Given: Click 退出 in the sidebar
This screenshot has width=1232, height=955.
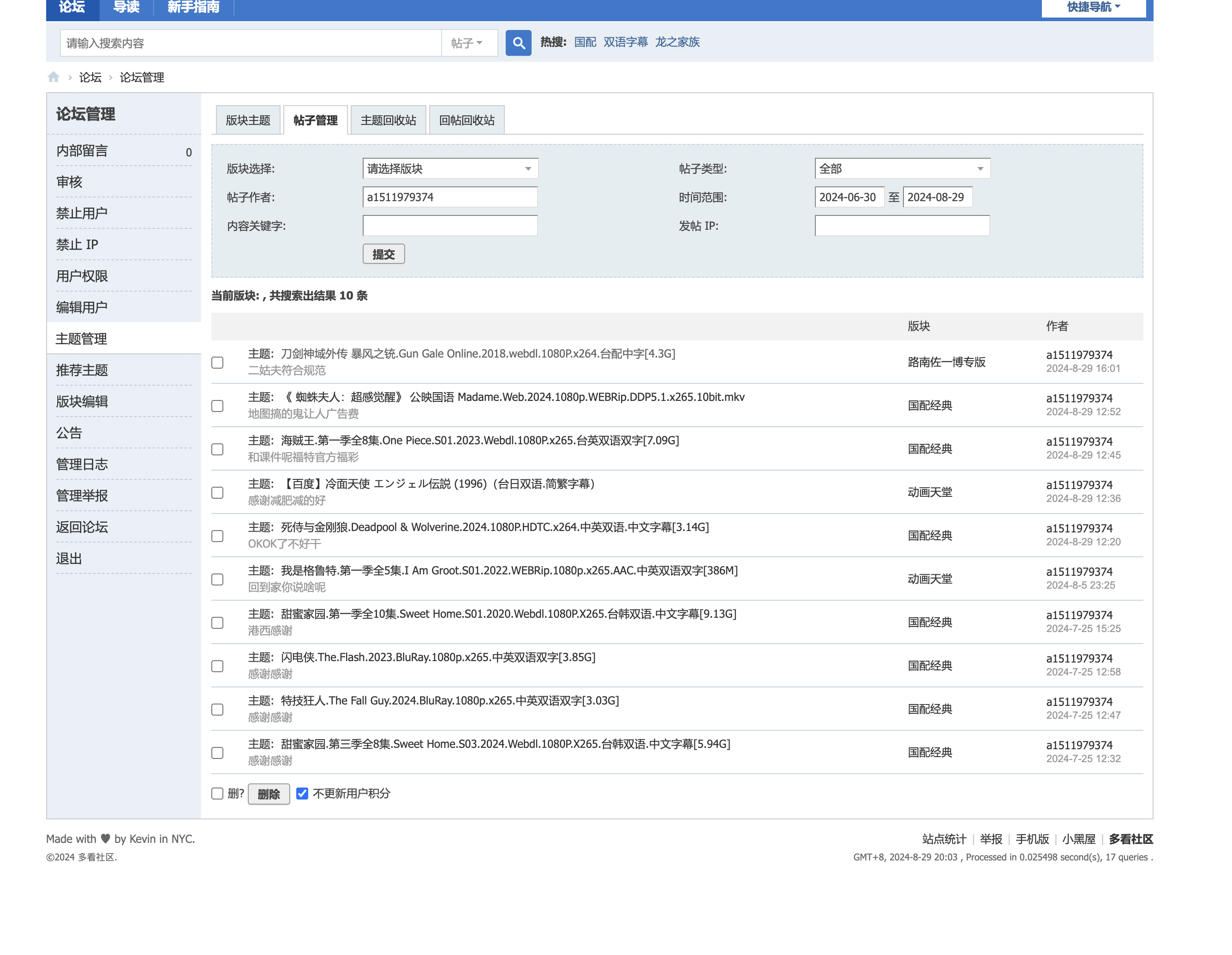Looking at the screenshot, I should [x=69, y=559].
